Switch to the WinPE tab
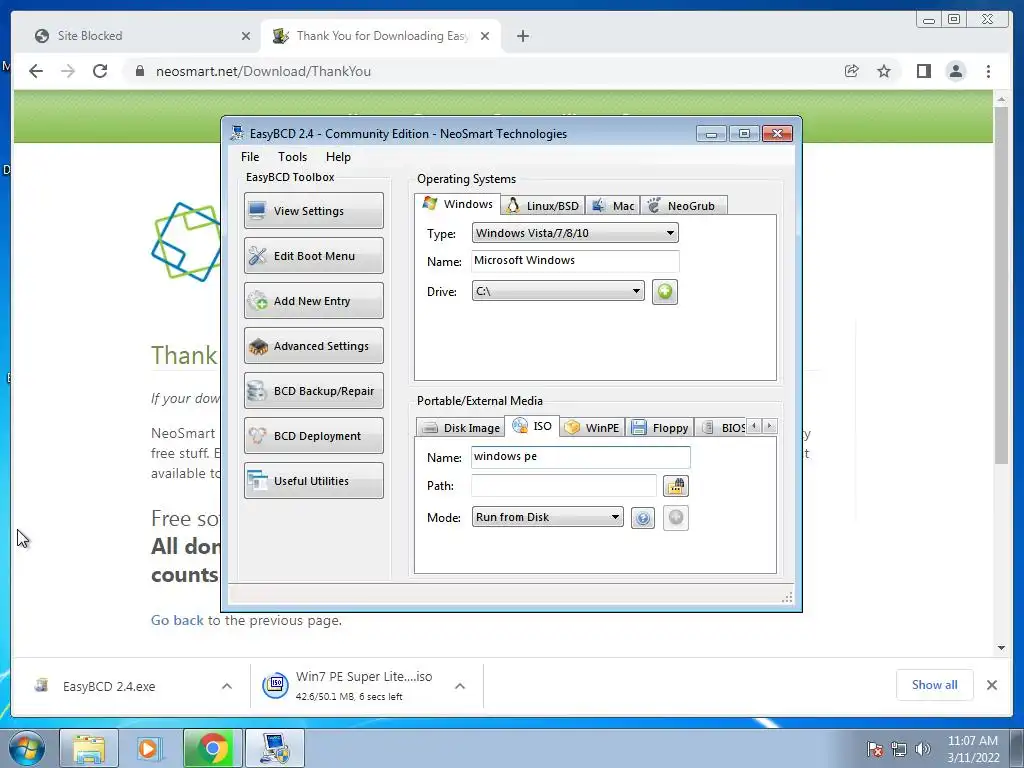This screenshot has width=1024, height=768. pyautogui.click(x=592, y=428)
